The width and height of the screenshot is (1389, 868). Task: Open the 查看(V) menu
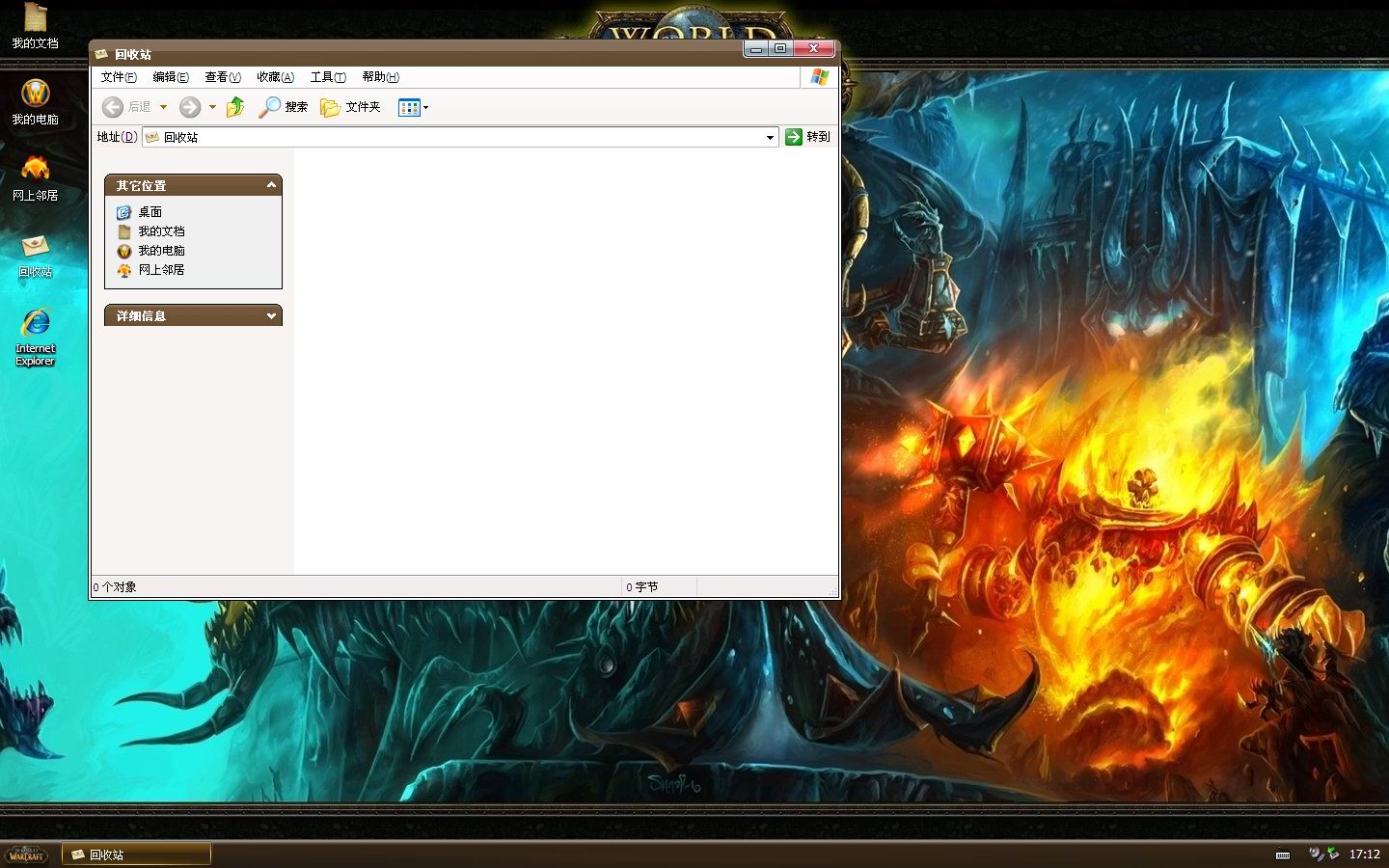click(223, 77)
